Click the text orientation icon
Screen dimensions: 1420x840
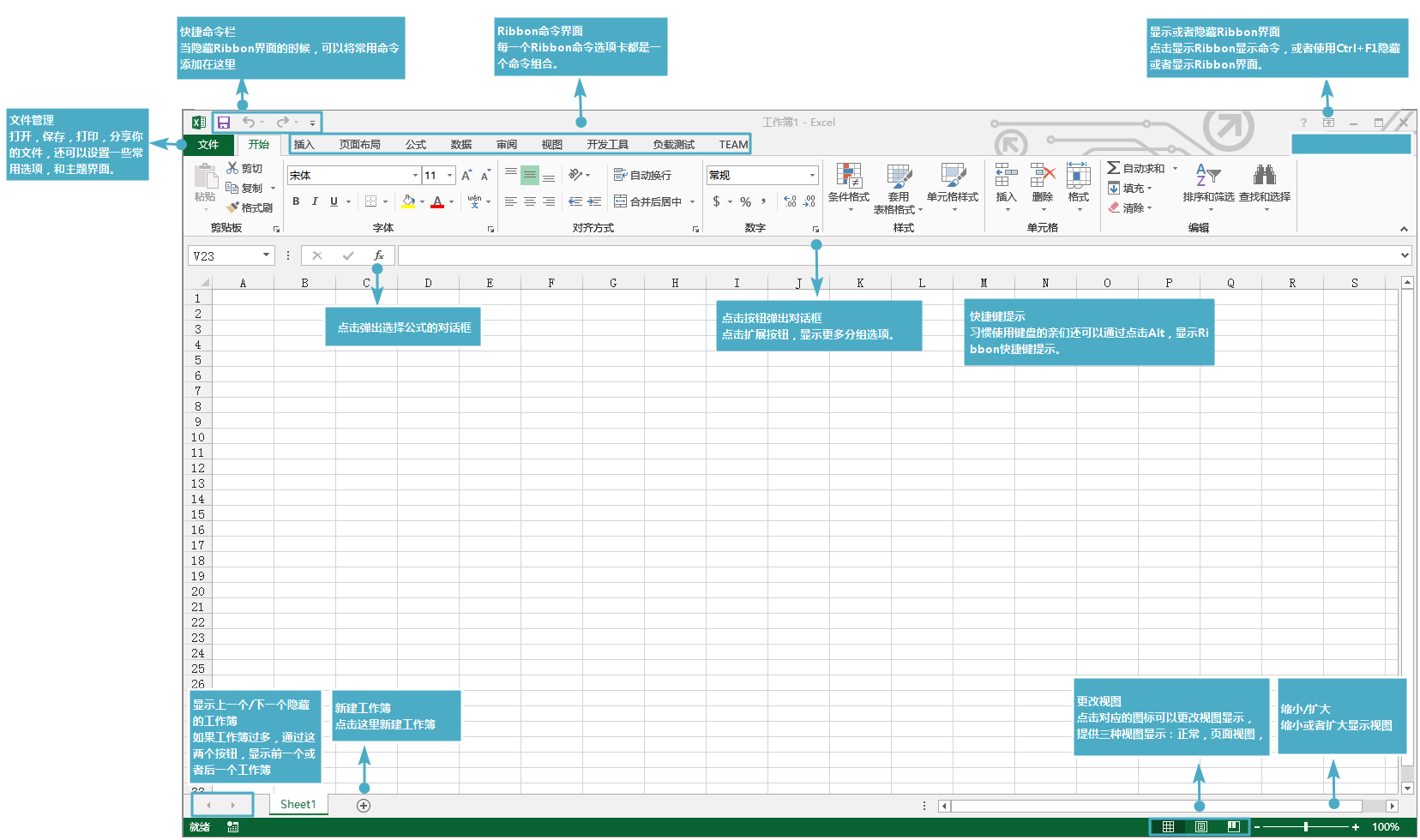[575, 175]
